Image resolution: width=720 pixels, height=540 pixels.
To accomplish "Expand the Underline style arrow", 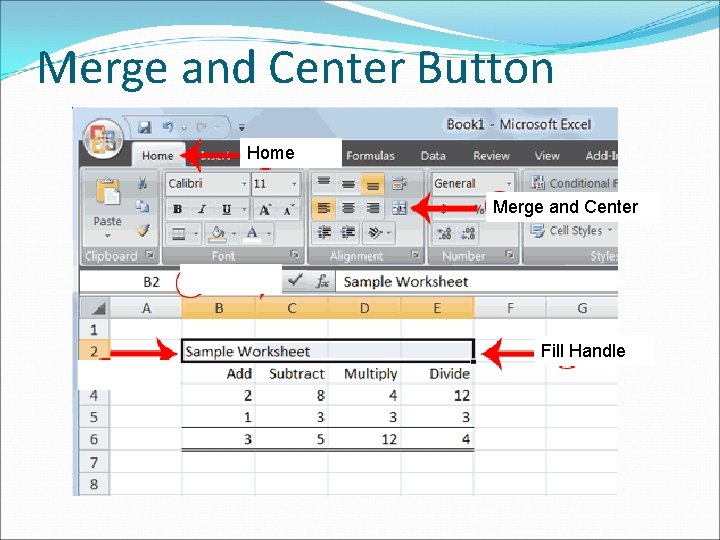I will point(244,209).
